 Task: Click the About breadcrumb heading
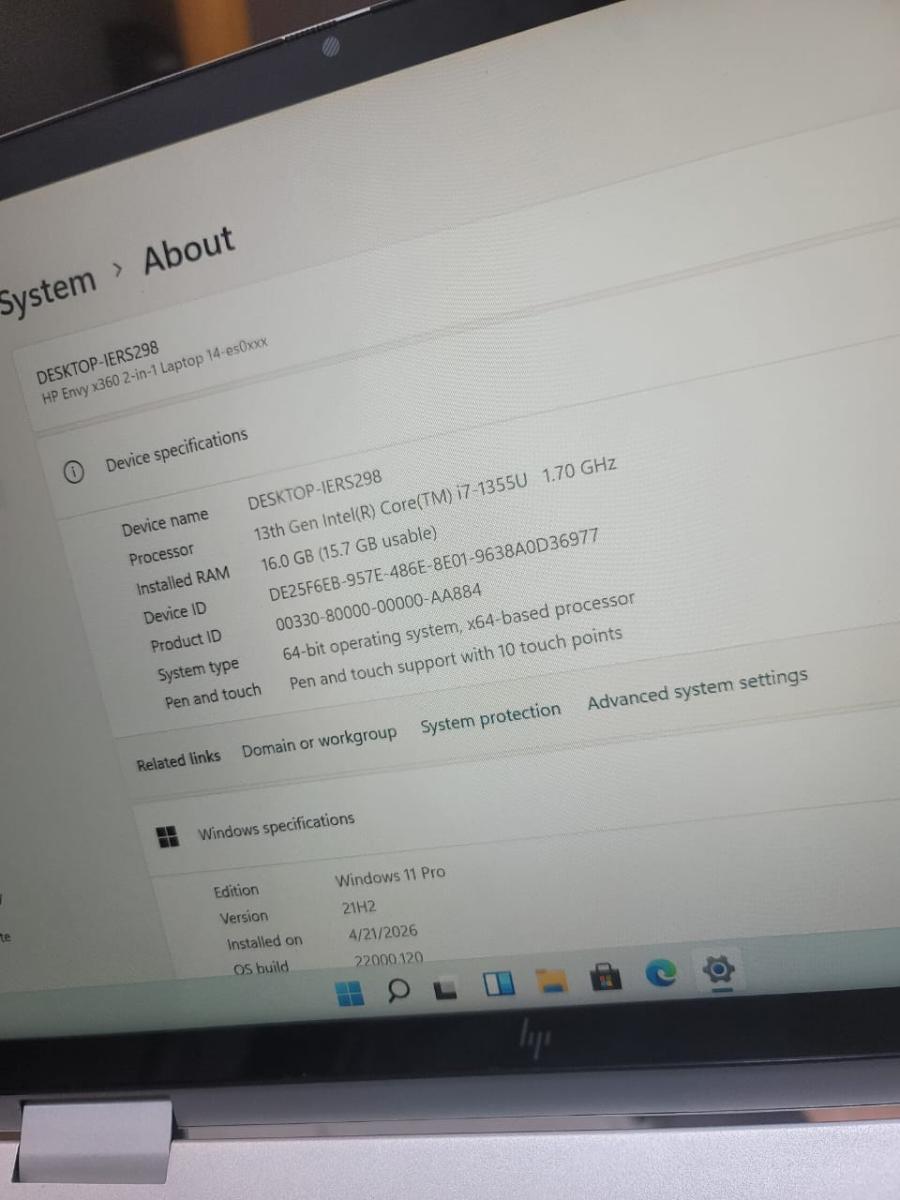click(189, 250)
